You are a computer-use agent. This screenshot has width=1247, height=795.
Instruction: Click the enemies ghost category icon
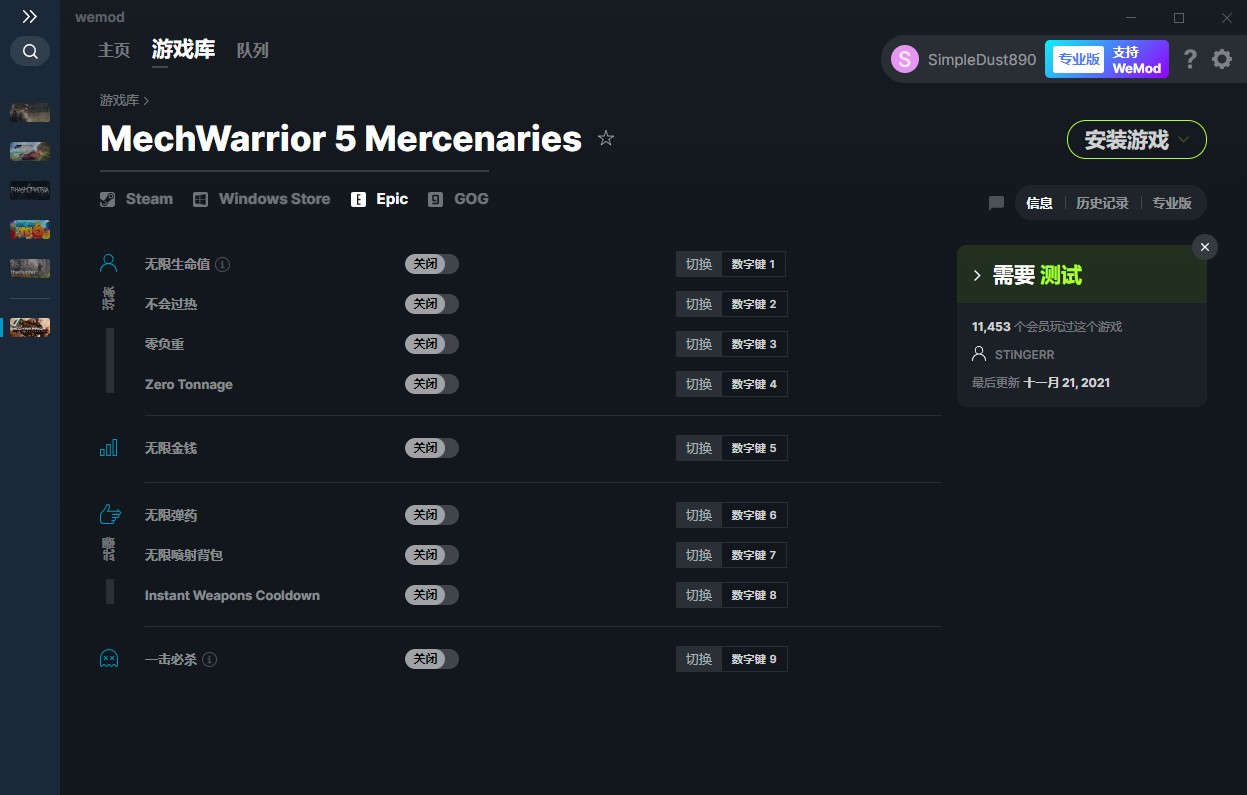click(x=109, y=659)
